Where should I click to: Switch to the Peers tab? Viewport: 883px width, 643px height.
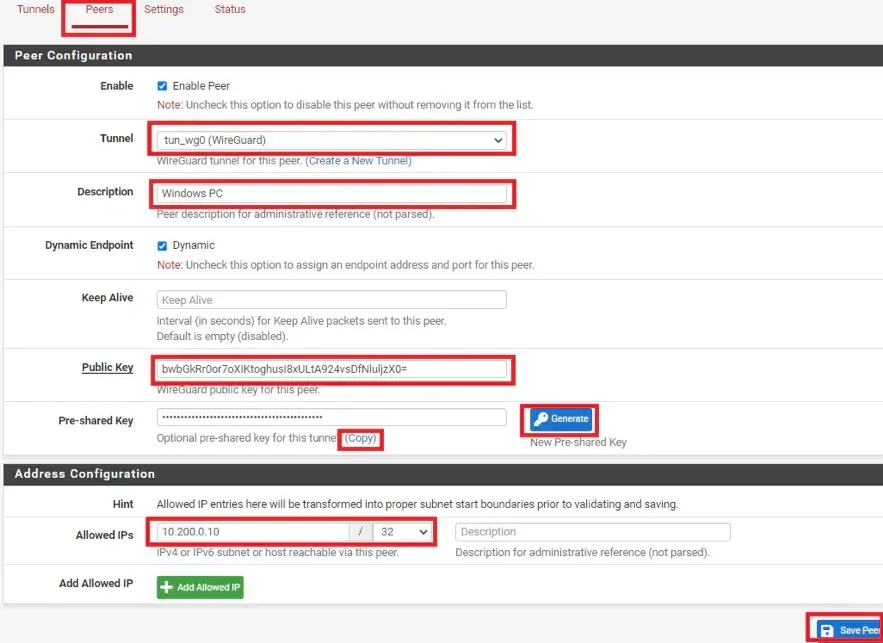point(99,10)
